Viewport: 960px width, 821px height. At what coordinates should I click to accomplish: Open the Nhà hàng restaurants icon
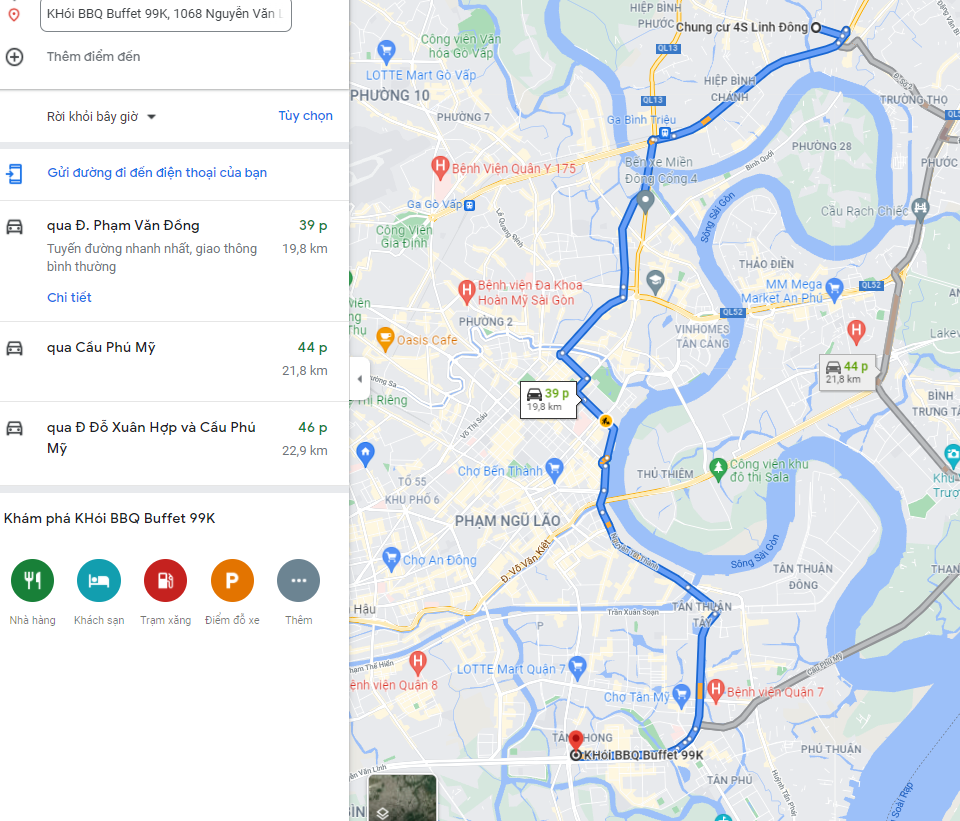pos(32,580)
